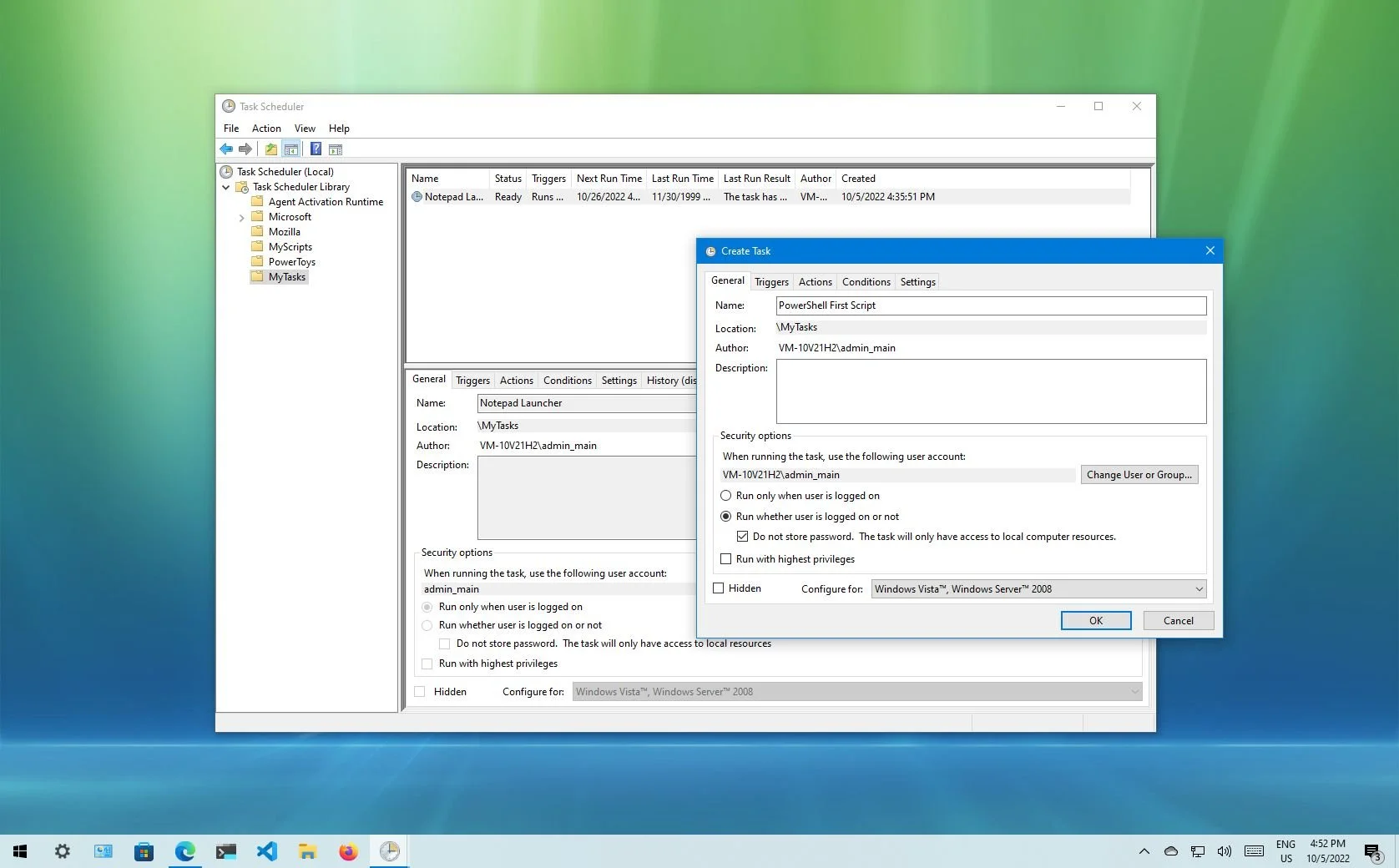The height and width of the screenshot is (868, 1399).
Task: Open Configure for dropdown in Create Task
Action: (x=1039, y=589)
